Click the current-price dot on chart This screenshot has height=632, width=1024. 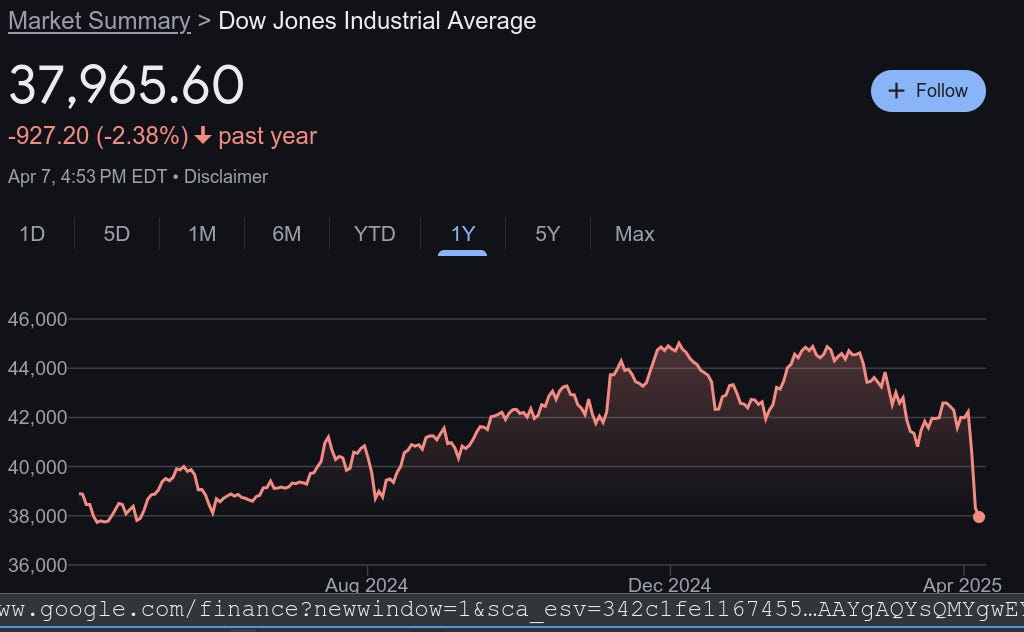click(x=978, y=516)
